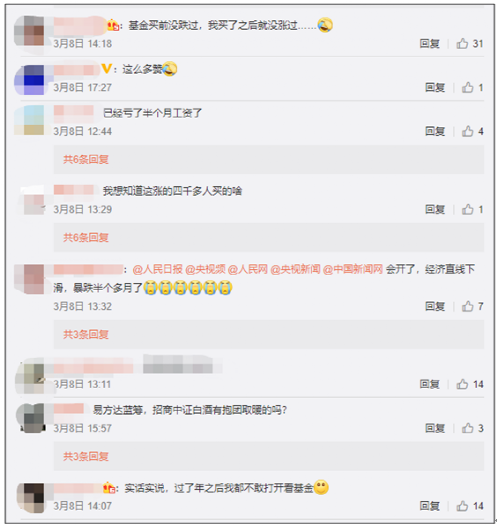Click thumbs-up with 7 likes at 13:32

pyautogui.click(x=467, y=306)
